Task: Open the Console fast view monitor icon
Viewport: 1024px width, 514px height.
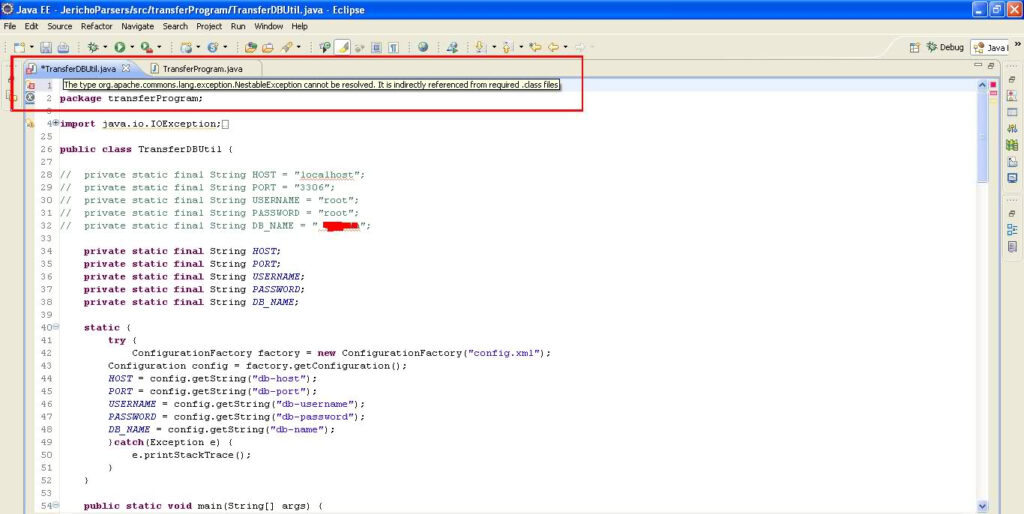Action: tap(1012, 178)
